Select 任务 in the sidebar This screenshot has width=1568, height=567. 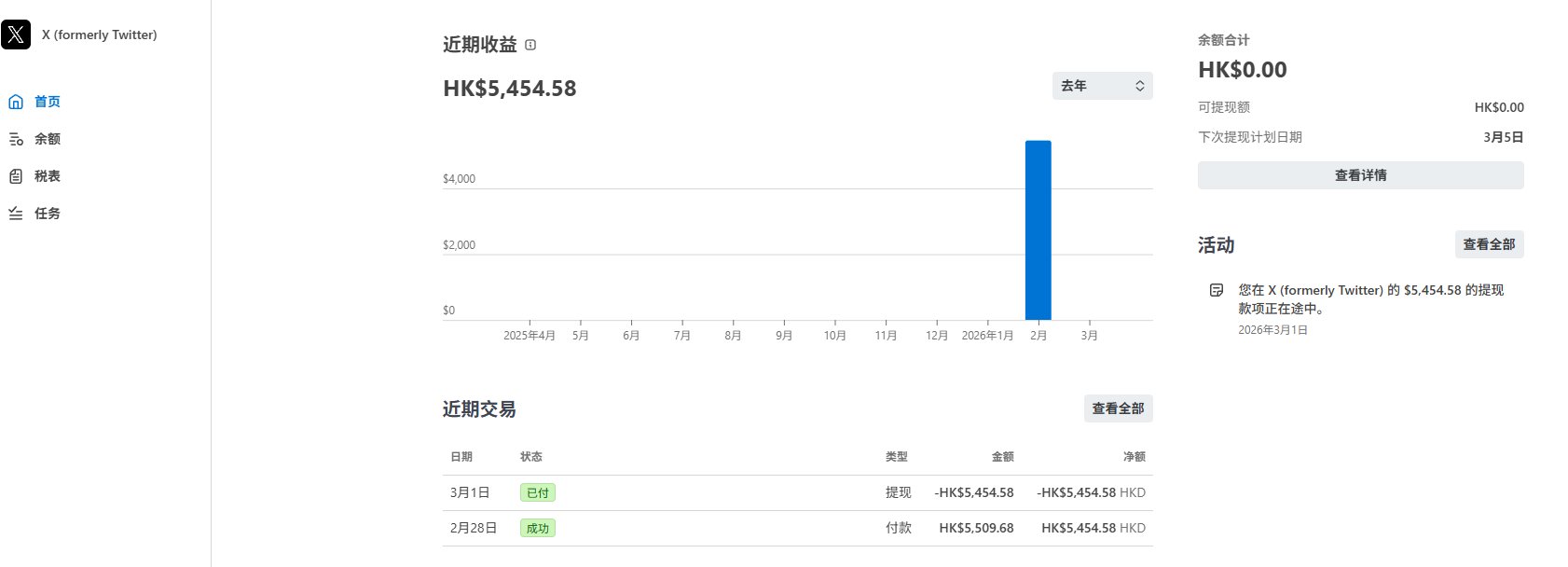point(48,214)
